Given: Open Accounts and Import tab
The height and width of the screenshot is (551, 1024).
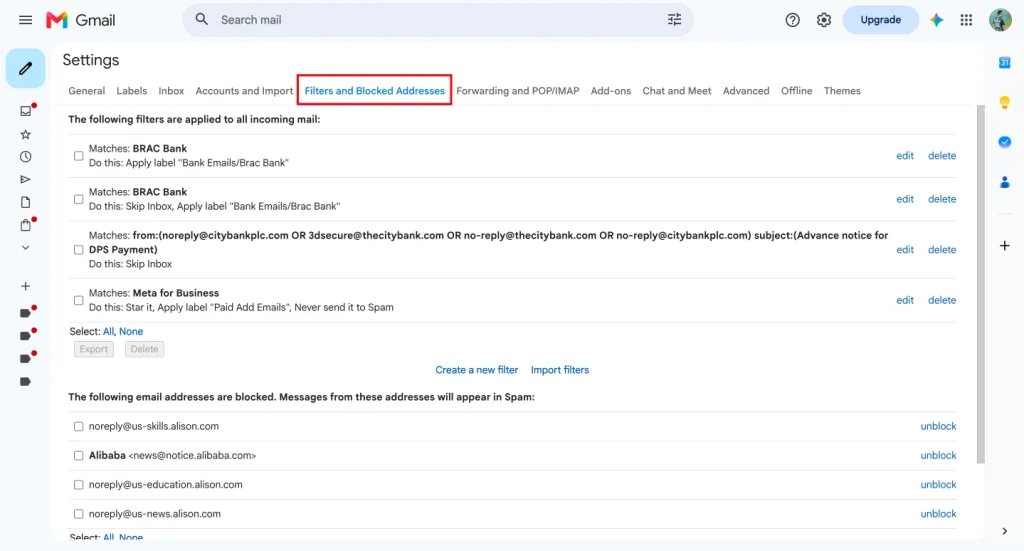Looking at the screenshot, I should pyautogui.click(x=244, y=91).
